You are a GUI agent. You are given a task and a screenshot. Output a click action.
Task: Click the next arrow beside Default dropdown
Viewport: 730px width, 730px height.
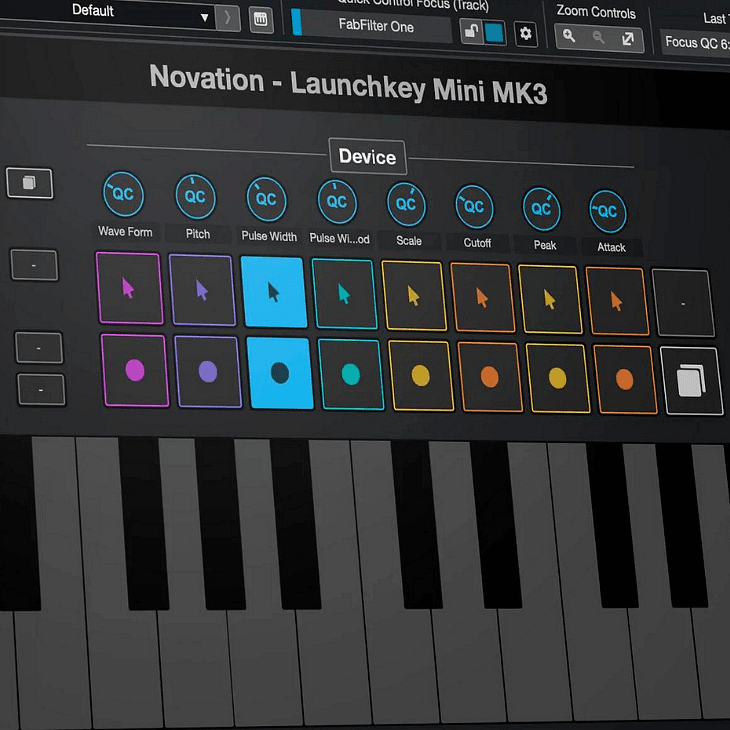click(228, 19)
